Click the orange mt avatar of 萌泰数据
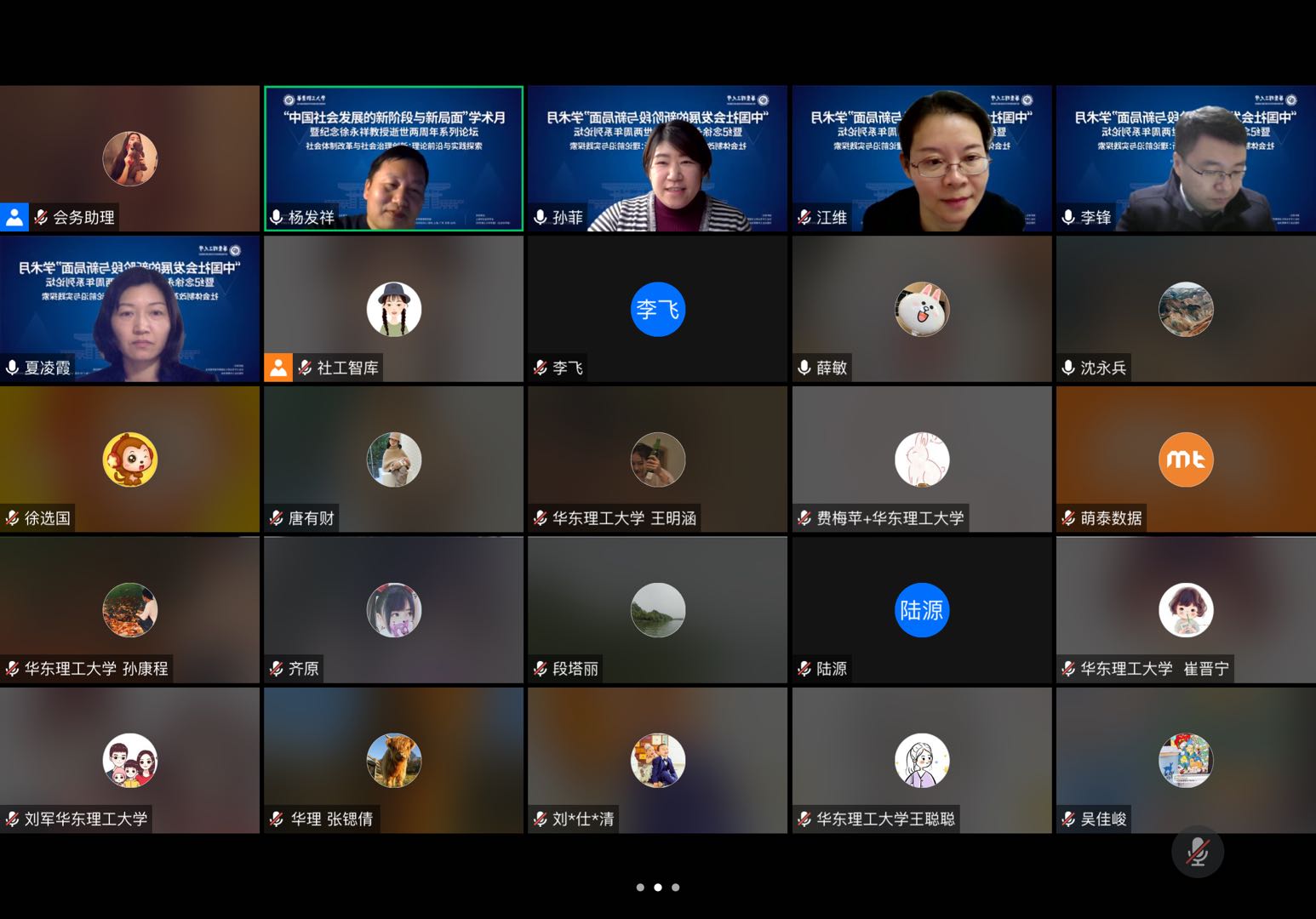1316x919 pixels. (x=1185, y=459)
